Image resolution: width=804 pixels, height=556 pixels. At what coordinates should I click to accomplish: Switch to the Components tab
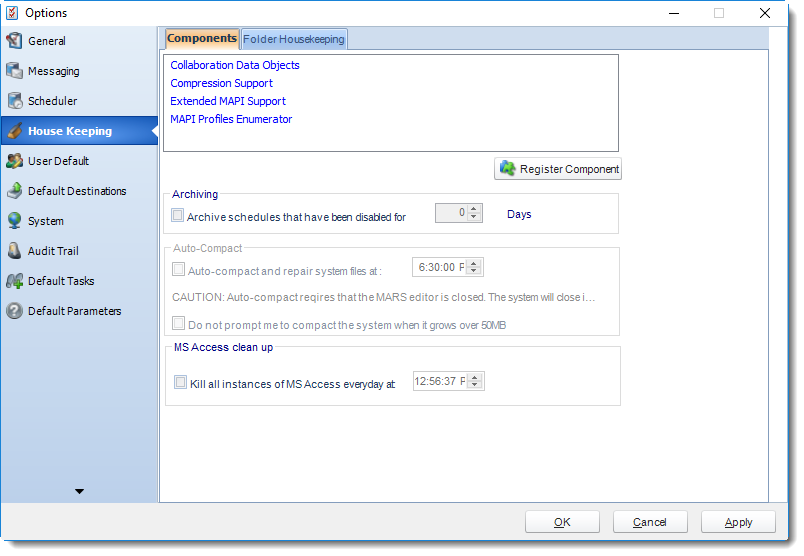click(x=202, y=38)
